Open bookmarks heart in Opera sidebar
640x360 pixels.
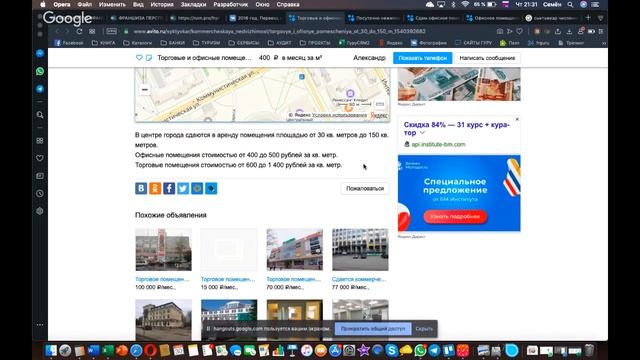click(x=40, y=158)
